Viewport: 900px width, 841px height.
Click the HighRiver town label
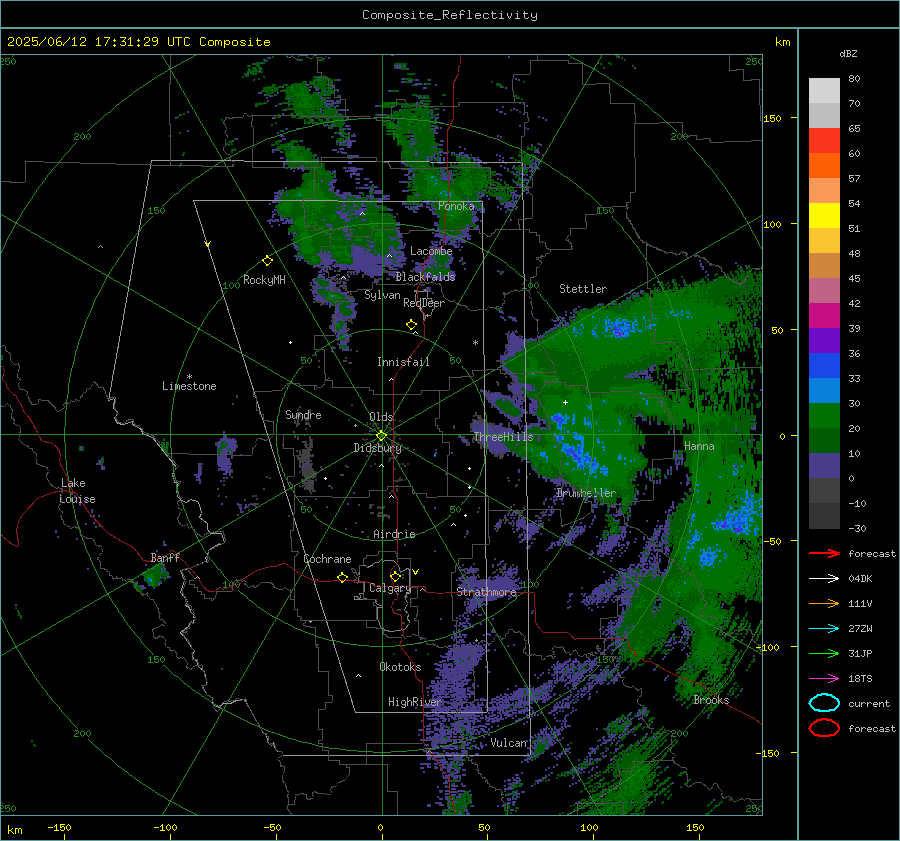(414, 702)
